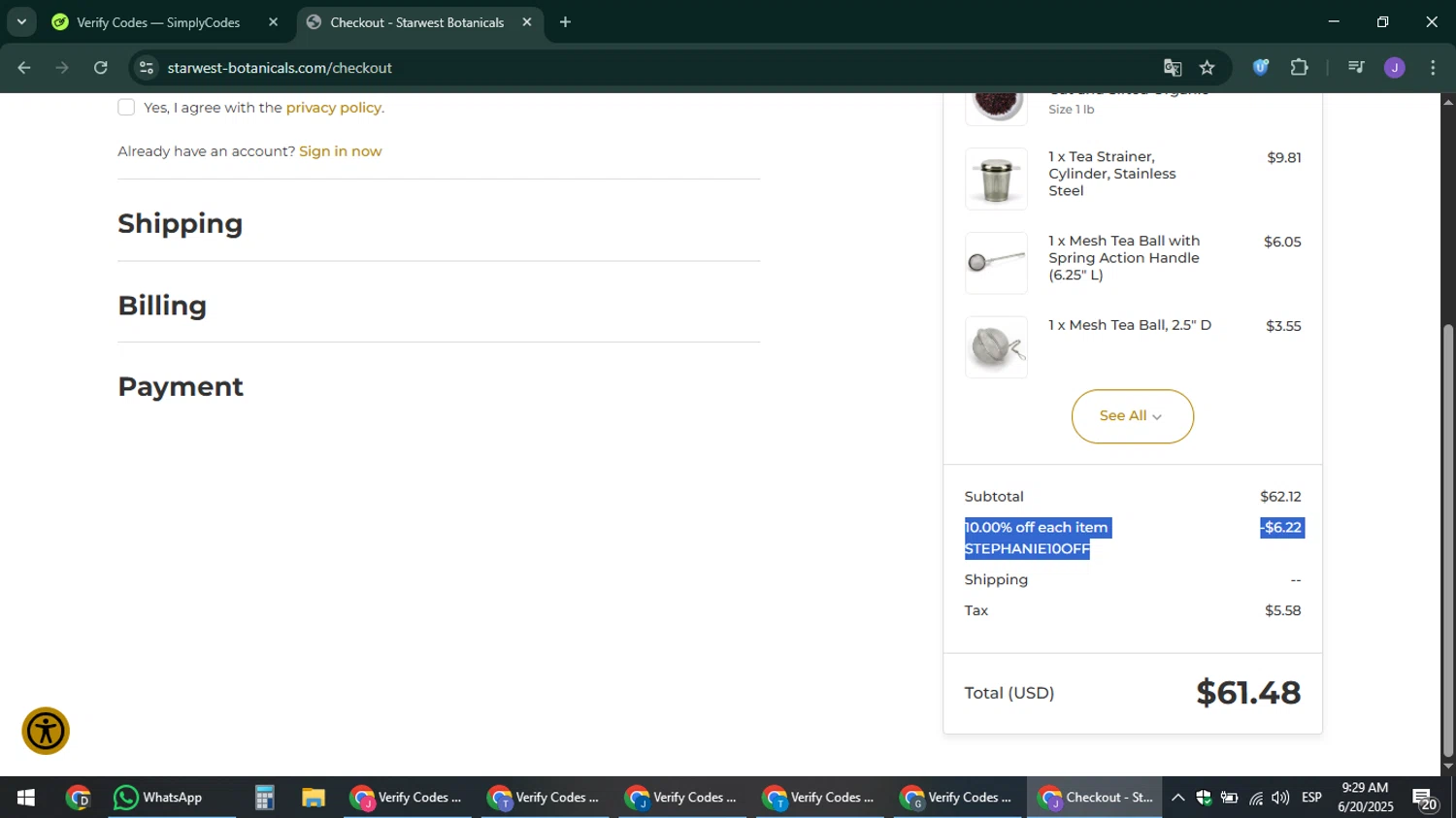Select the STEPHANIE10OFF coupon code text
Image resolution: width=1456 pixels, height=818 pixels.
[1027, 549]
